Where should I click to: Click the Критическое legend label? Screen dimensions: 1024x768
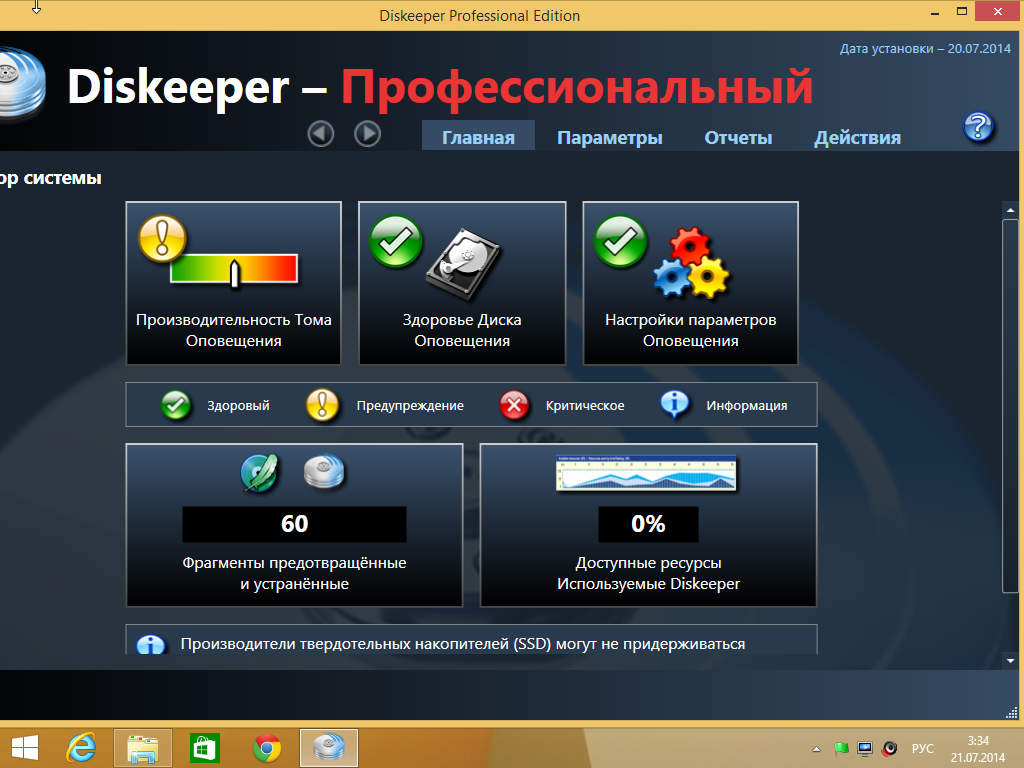point(585,406)
